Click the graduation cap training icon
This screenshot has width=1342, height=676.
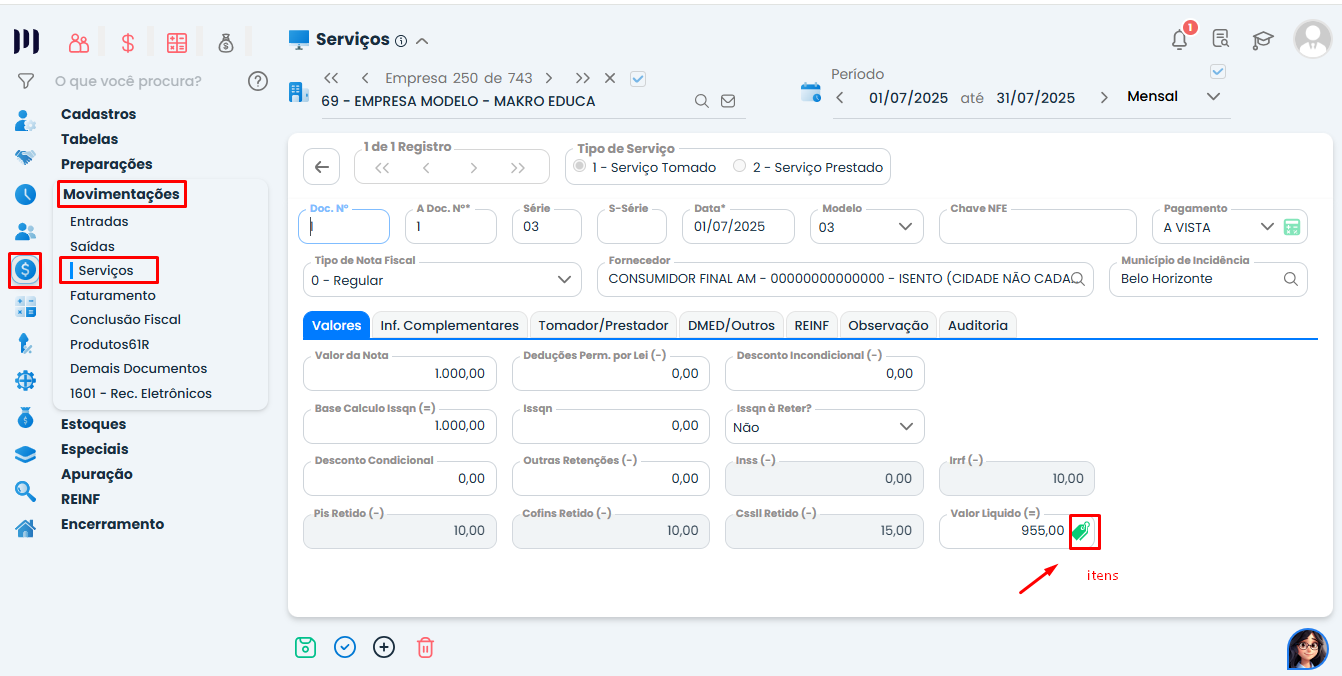click(1263, 40)
